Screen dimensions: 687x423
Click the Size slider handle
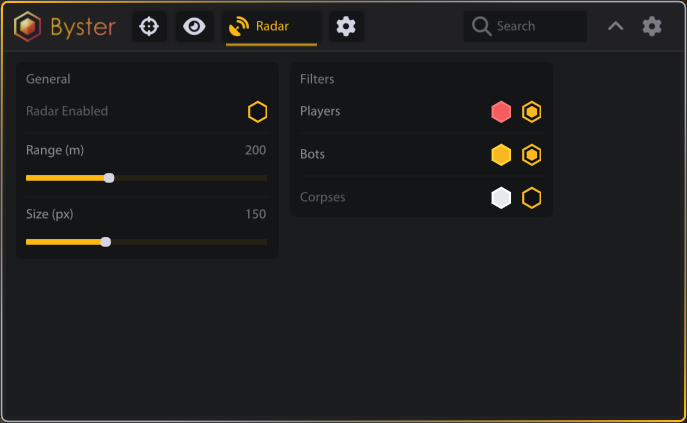(106, 241)
